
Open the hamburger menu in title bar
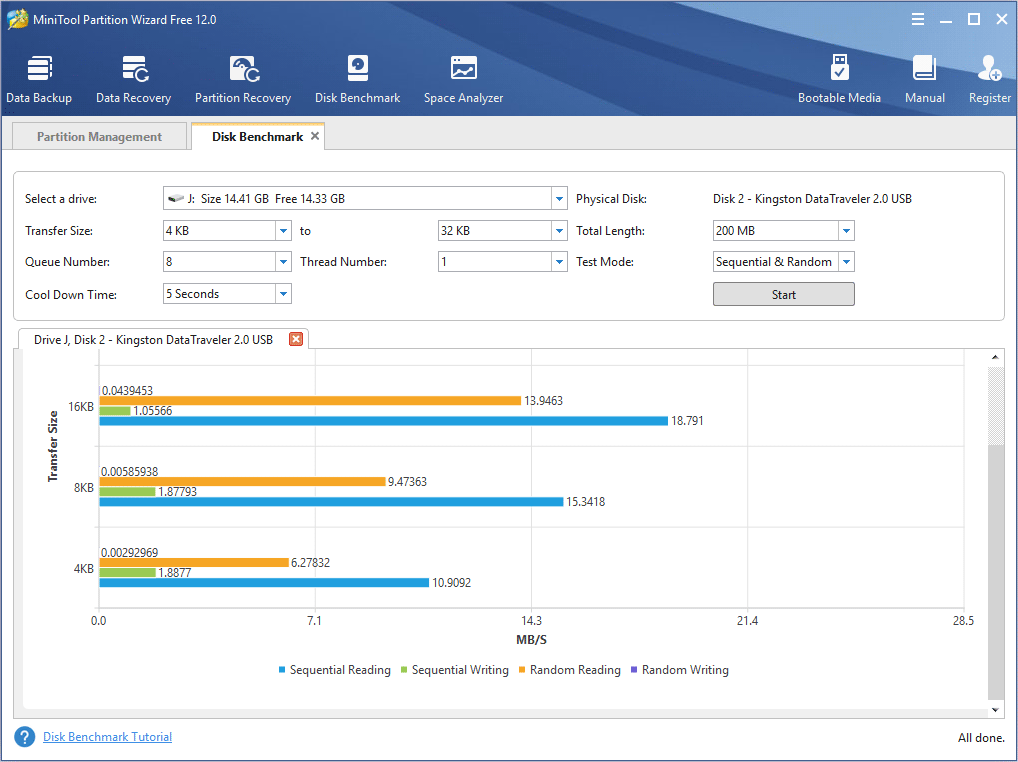918,19
